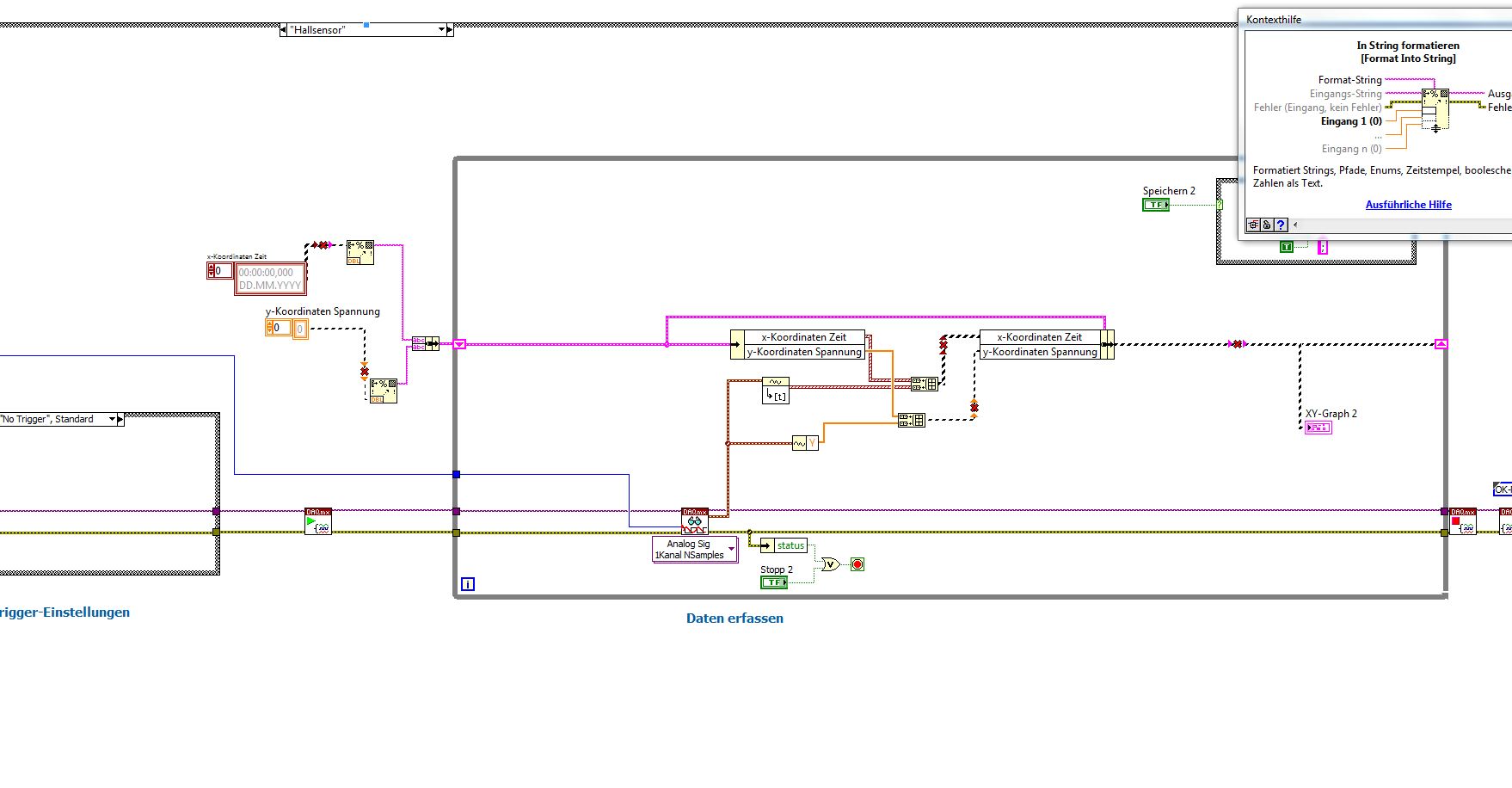1512x788 pixels.
Task: Select the loop iteration terminal
Action: pos(468,584)
